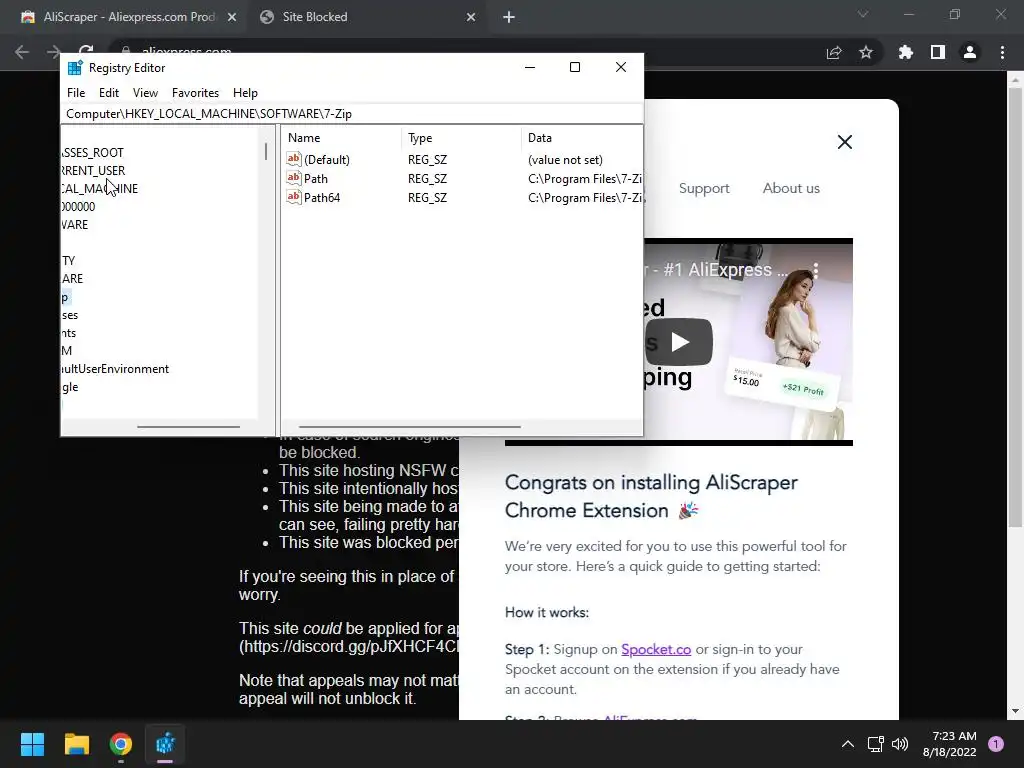Click the Path value string icon
Screen dimensions: 1024x768
tap(294, 178)
